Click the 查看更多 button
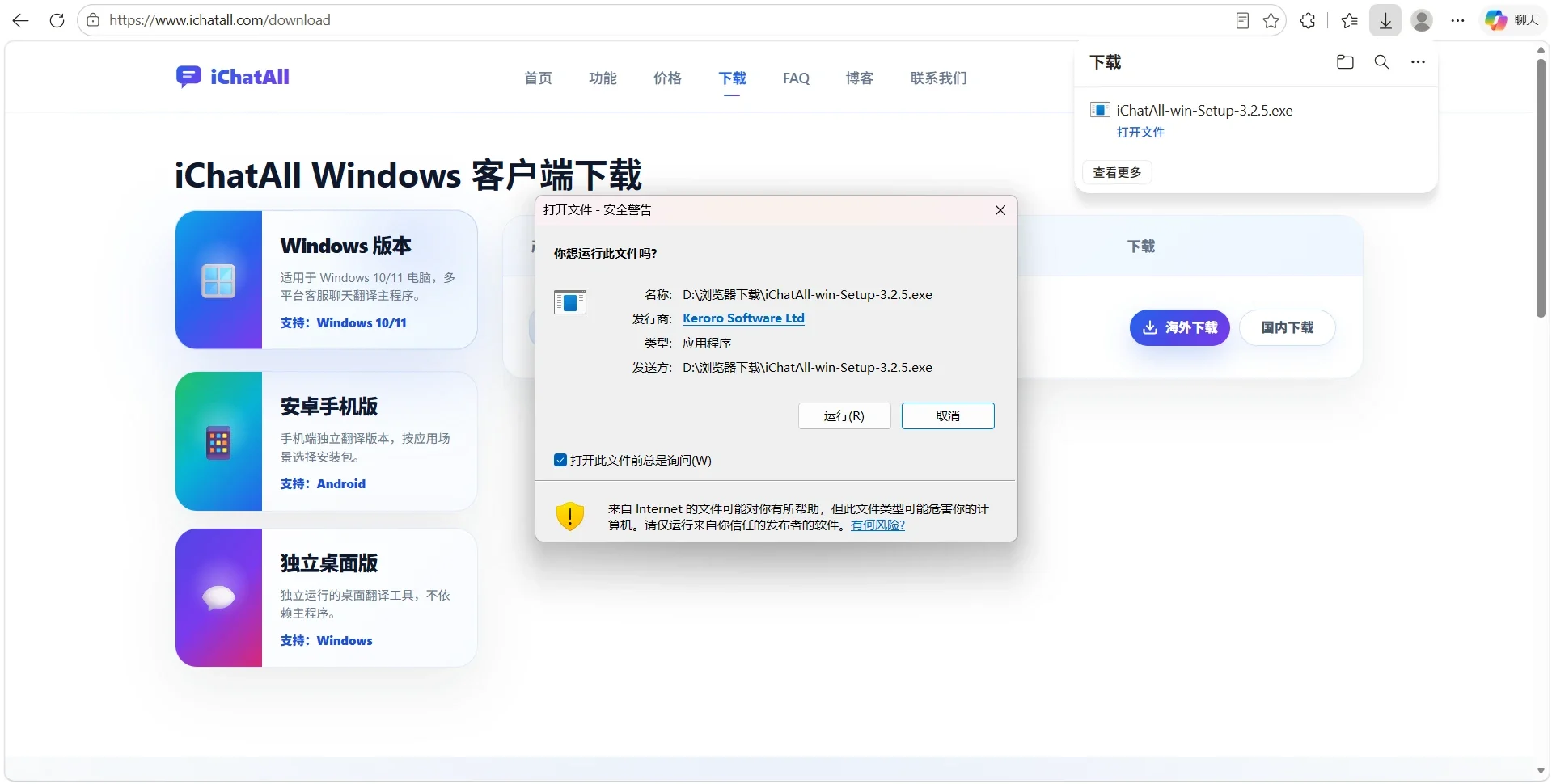 coord(1117,172)
